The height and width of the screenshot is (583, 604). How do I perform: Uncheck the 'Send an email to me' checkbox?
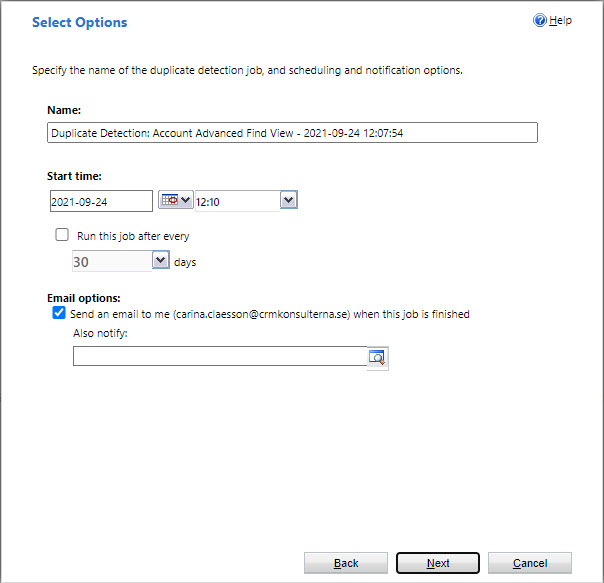(x=58, y=313)
